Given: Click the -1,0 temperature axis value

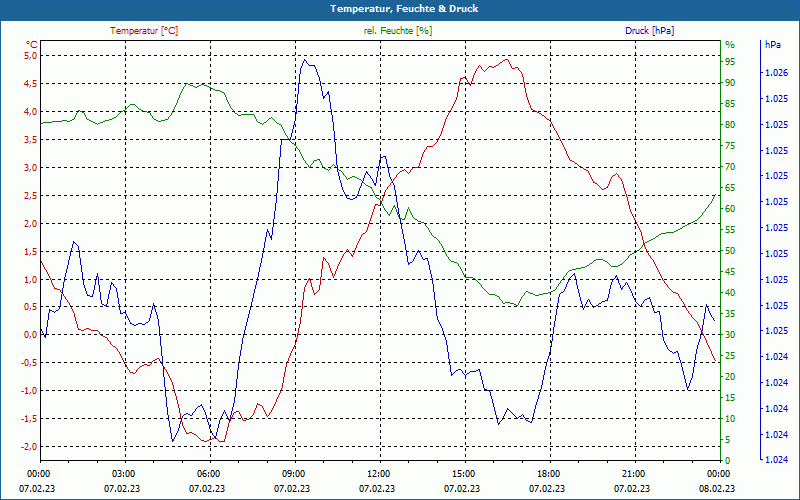Looking at the screenshot, I should tap(29, 391).
